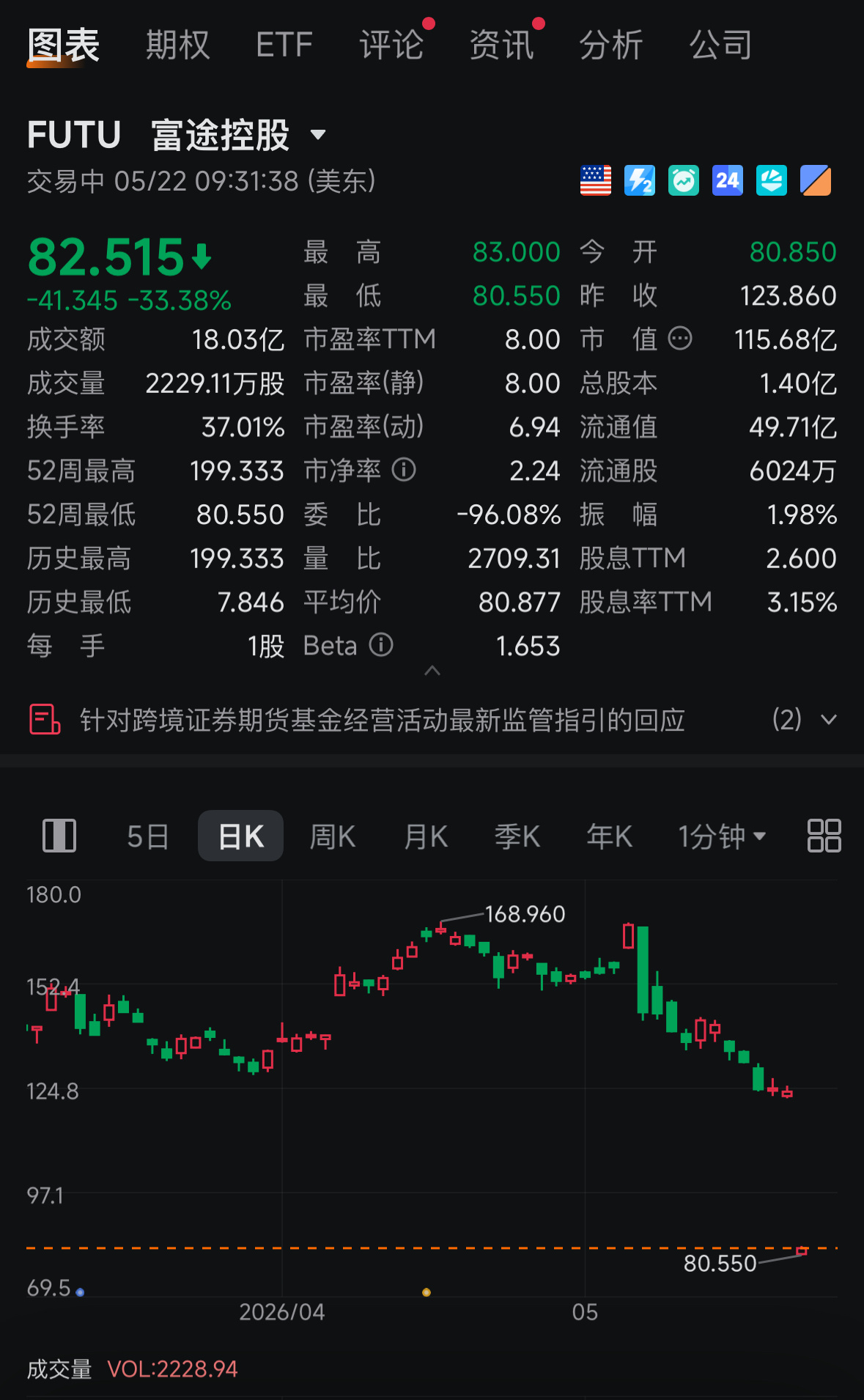Tap the 量比 value 2709.31

tap(514, 559)
